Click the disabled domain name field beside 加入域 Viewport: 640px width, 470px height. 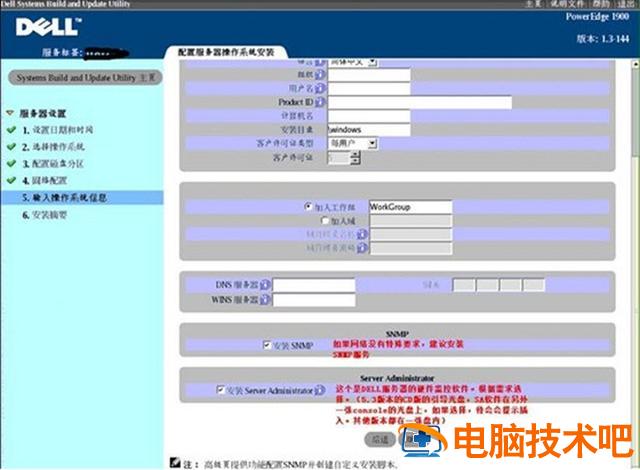(x=411, y=221)
